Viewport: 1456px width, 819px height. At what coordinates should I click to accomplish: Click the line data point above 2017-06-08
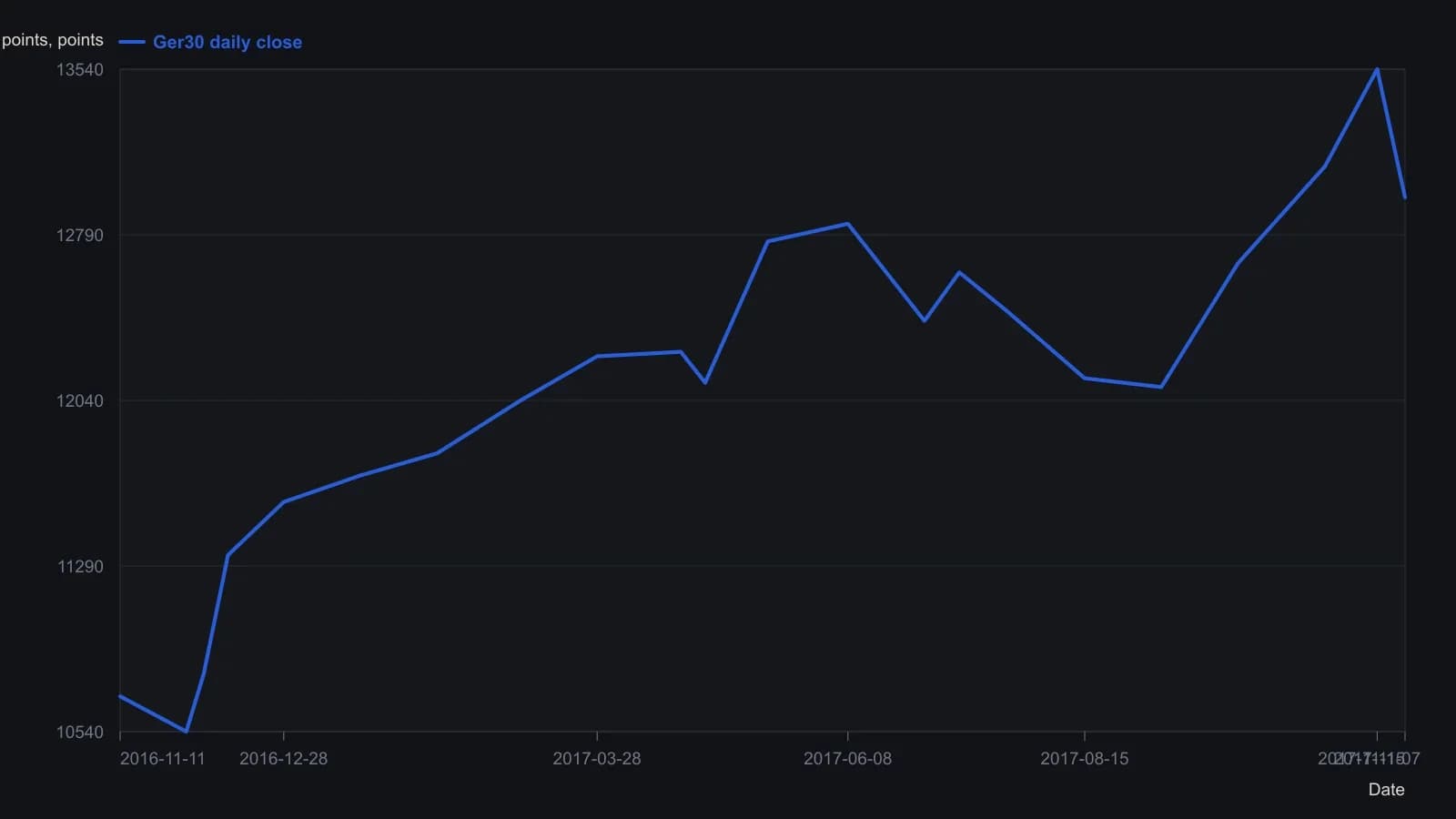pos(847,224)
